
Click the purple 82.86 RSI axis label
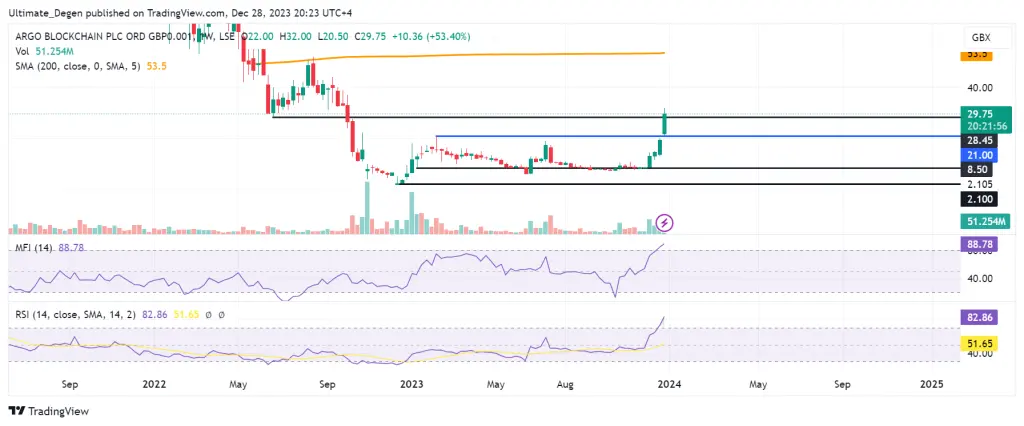coord(978,318)
